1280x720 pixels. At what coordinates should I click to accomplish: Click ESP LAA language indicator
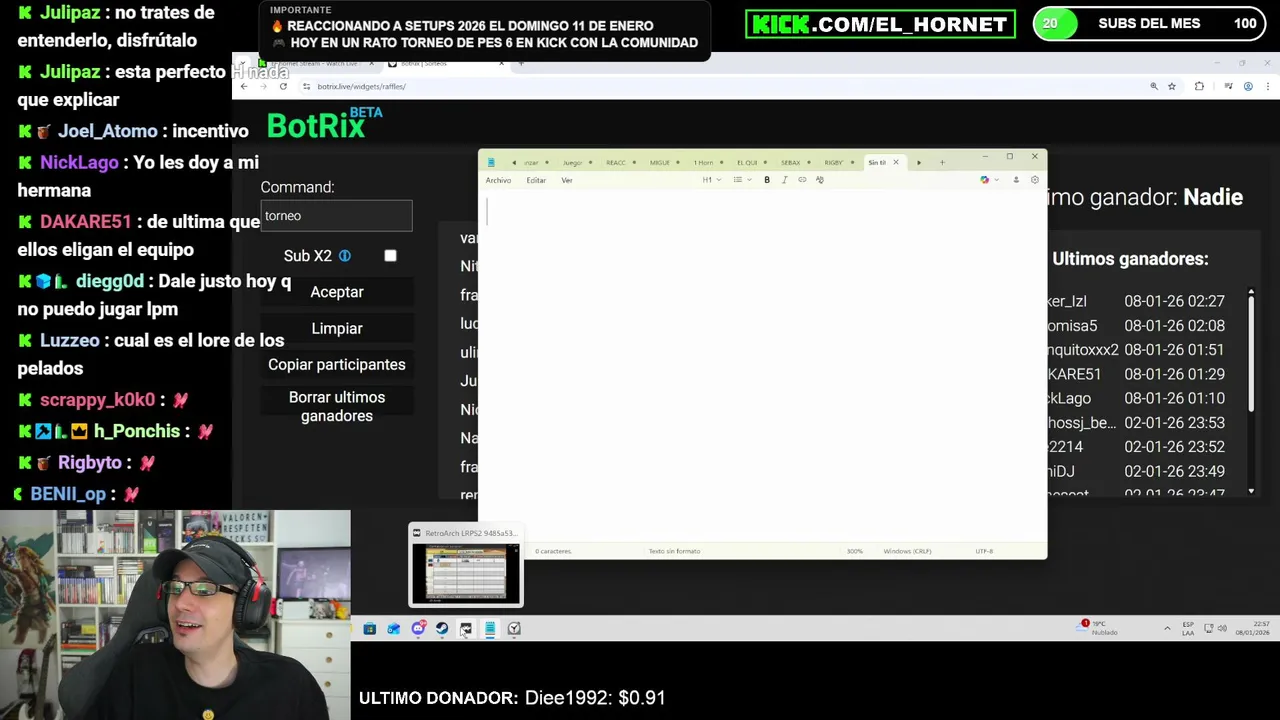coord(1188,628)
